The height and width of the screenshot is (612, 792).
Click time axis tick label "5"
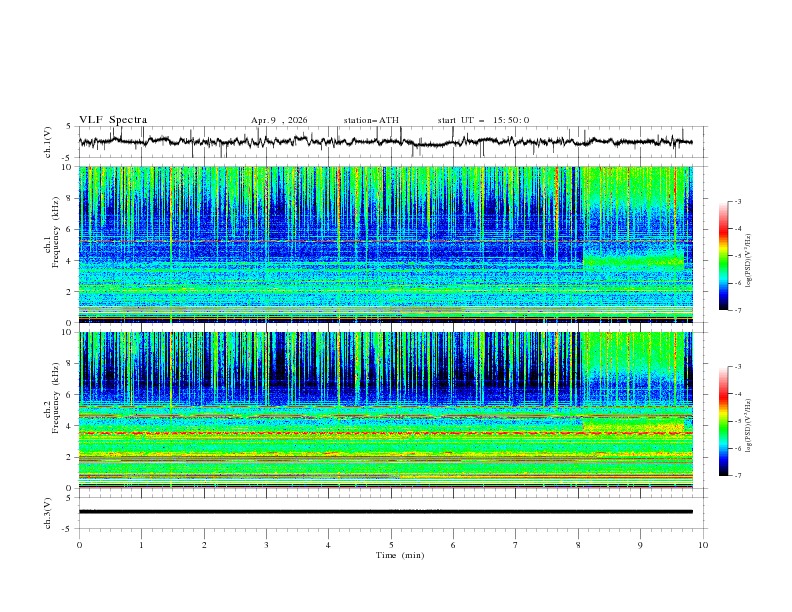391,545
